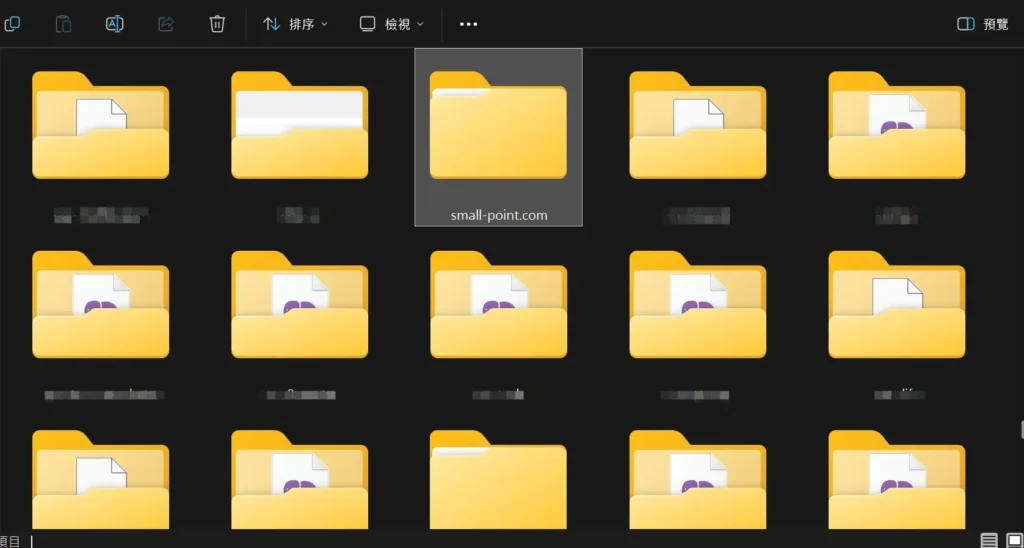1024x548 pixels.
Task: Select the folder immediately left of small-point.com
Action: 299,127
